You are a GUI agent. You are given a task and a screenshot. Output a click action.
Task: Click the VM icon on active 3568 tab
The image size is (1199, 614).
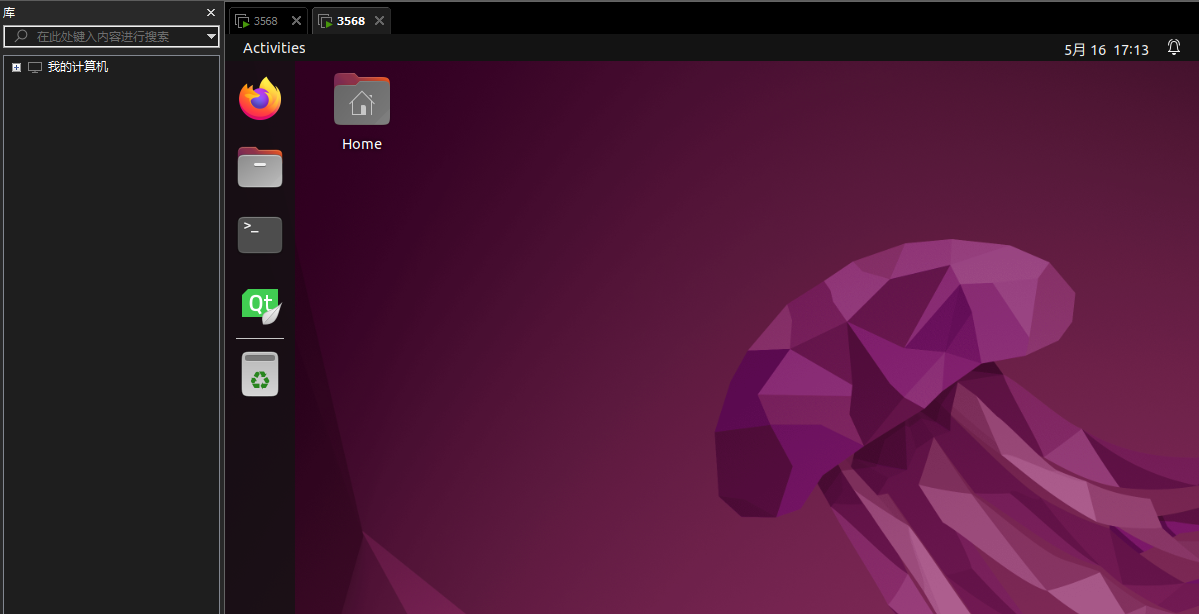click(325, 21)
